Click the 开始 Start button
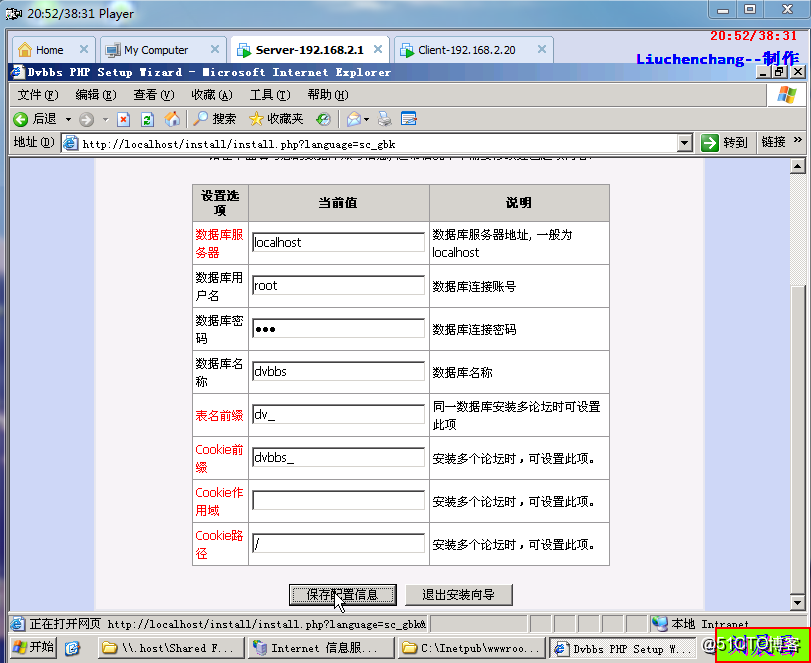The width and height of the screenshot is (811, 663). (x=33, y=647)
